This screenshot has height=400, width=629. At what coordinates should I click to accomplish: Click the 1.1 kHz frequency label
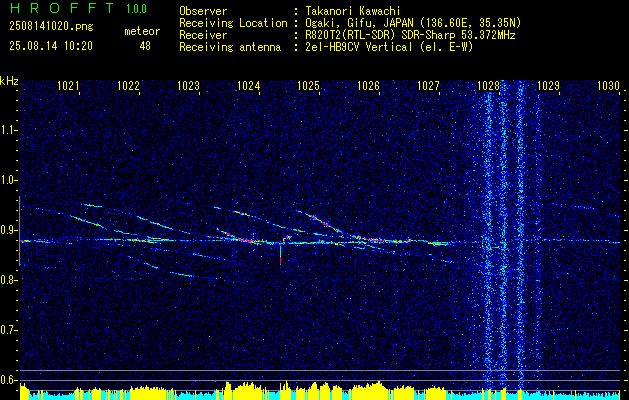(x=8, y=130)
